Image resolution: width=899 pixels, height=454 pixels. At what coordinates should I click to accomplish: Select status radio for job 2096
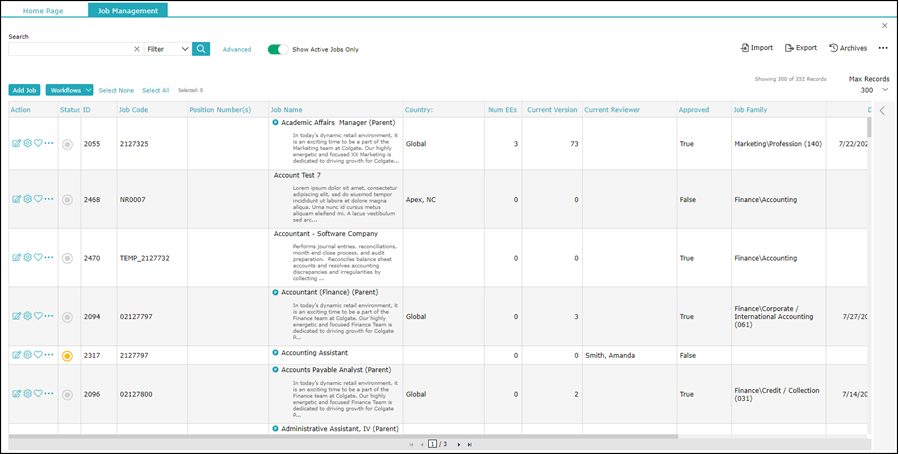coord(68,395)
